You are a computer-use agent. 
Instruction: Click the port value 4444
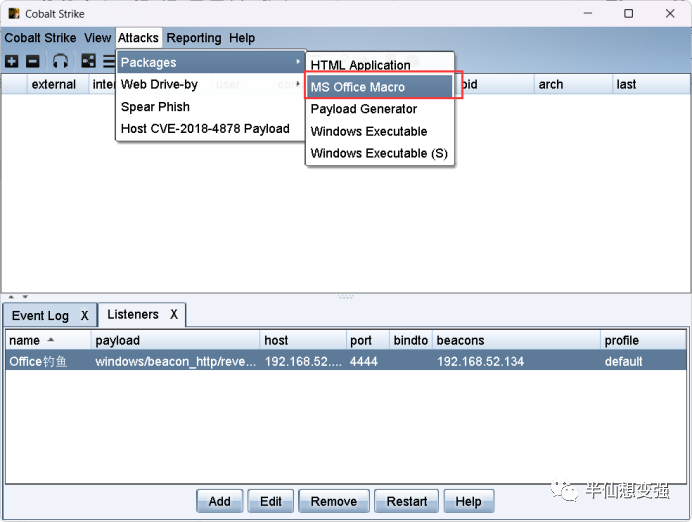pos(364,361)
